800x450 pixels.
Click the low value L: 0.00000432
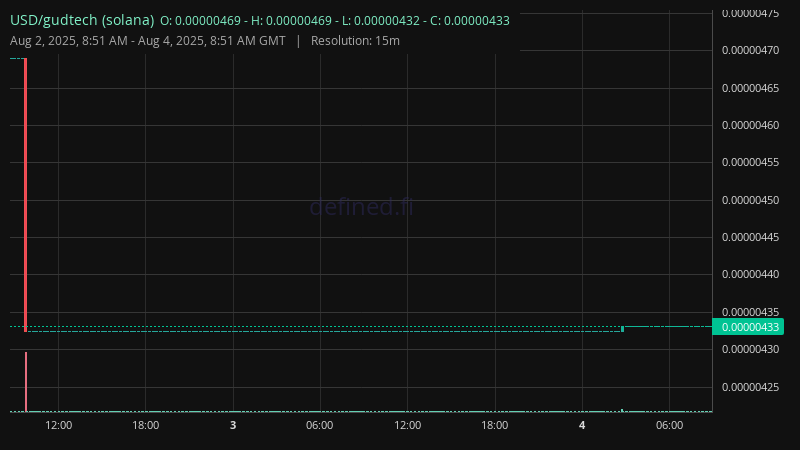pyautogui.click(x=381, y=21)
